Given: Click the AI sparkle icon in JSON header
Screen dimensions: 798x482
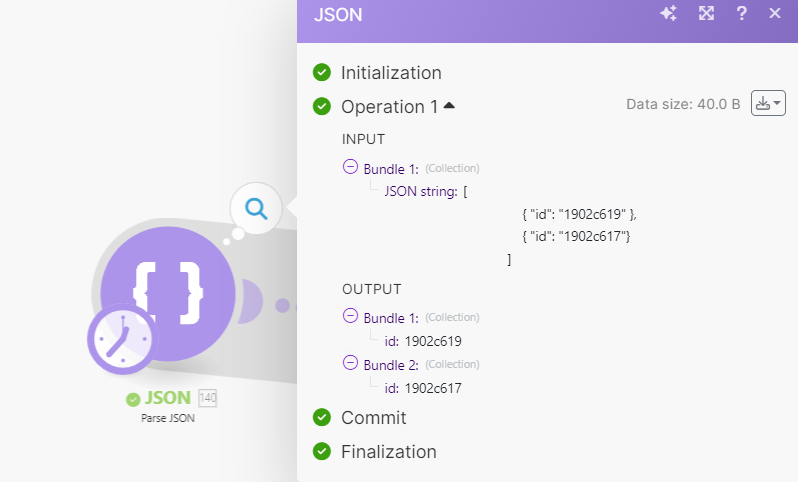Looking at the screenshot, I should coord(669,14).
